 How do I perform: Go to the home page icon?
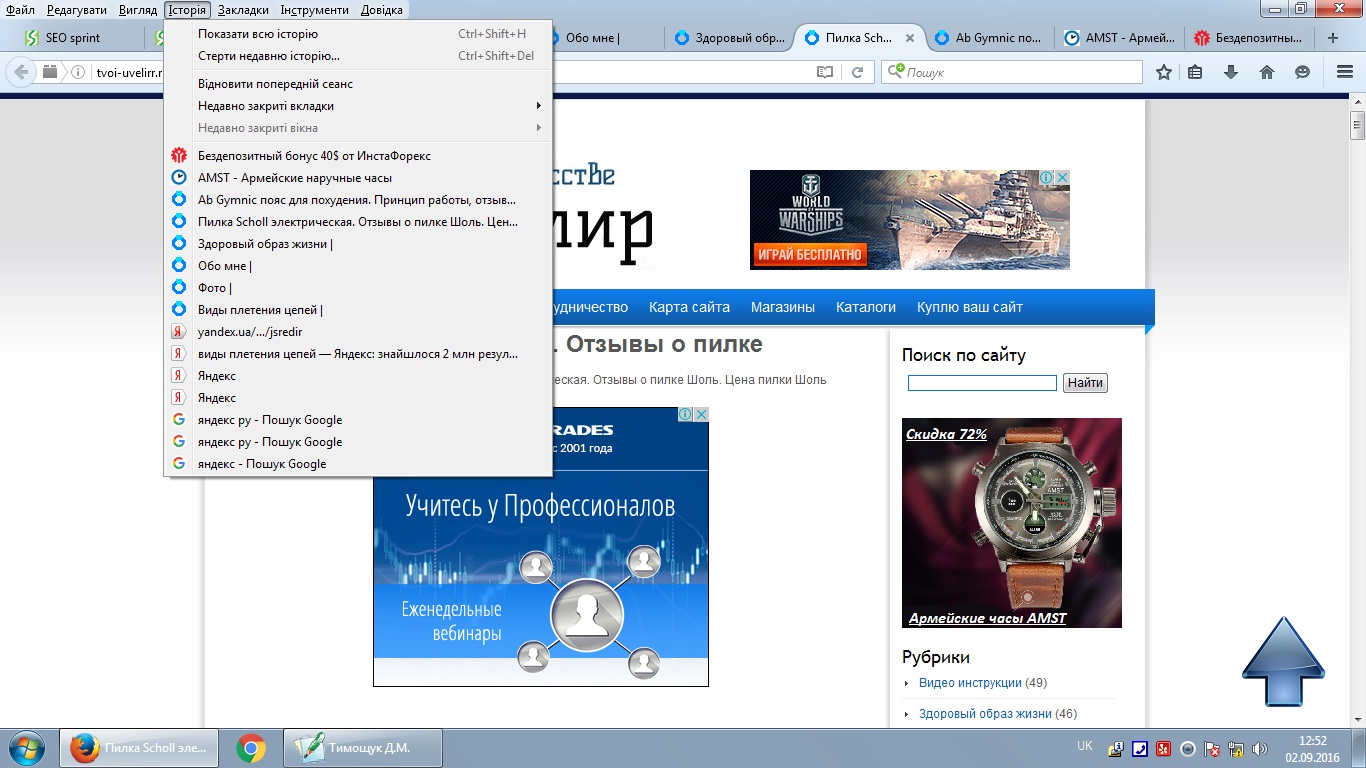click(1267, 72)
